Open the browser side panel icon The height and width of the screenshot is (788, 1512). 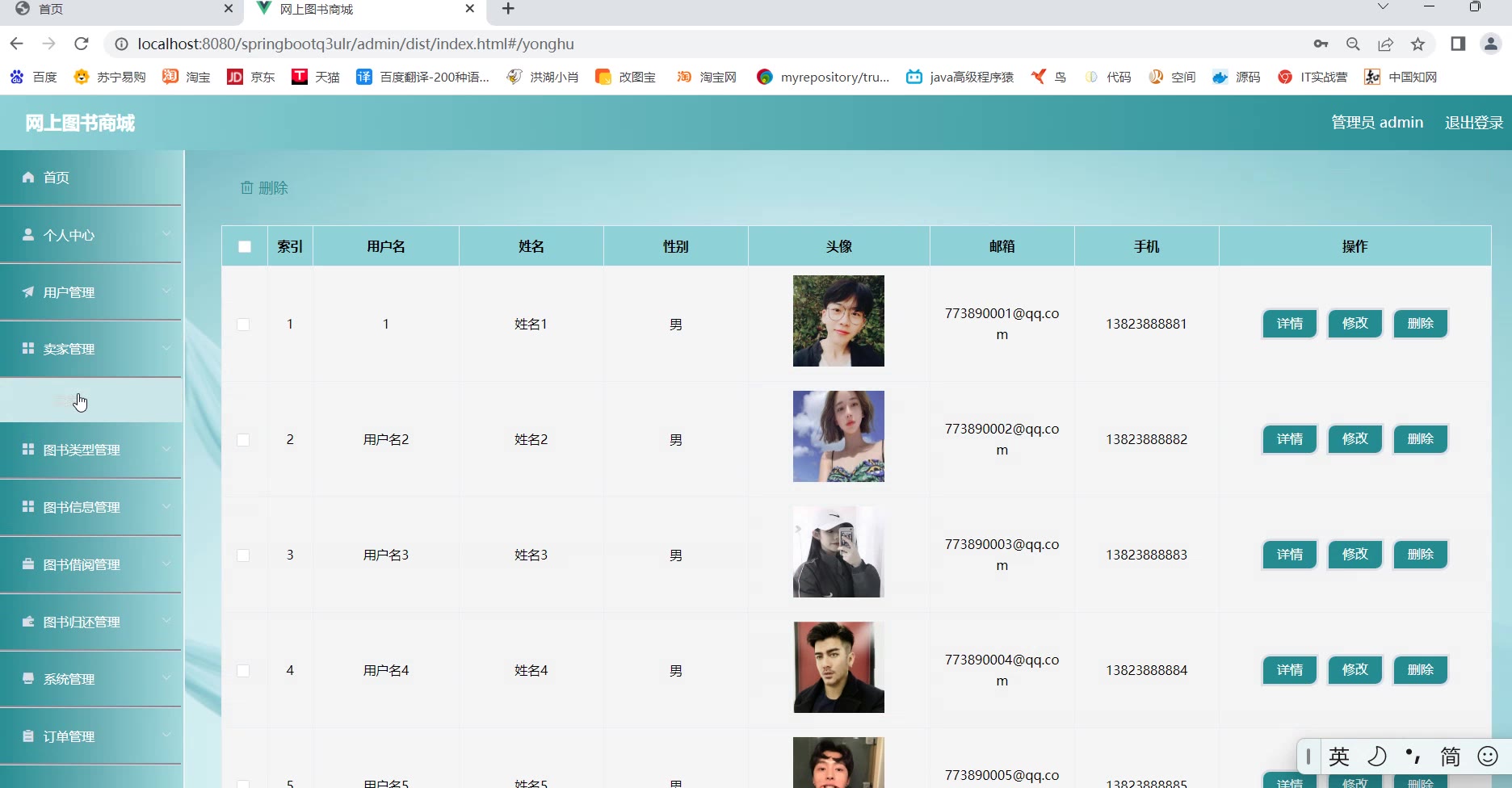(x=1458, y=44)
